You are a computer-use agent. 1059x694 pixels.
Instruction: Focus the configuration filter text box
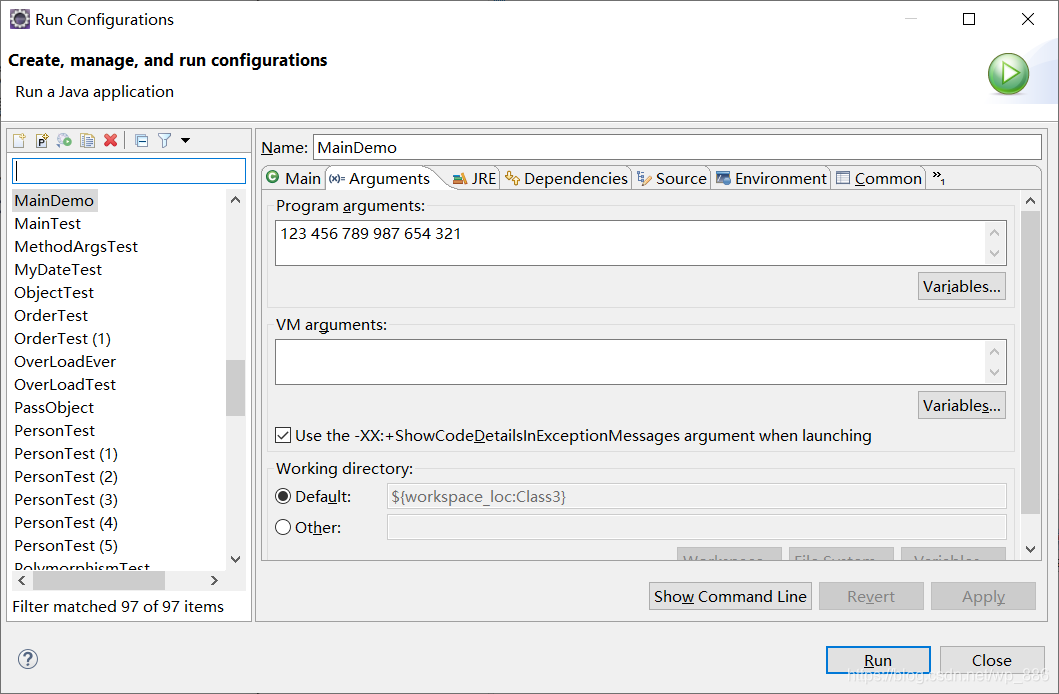(x=129, y=171)
